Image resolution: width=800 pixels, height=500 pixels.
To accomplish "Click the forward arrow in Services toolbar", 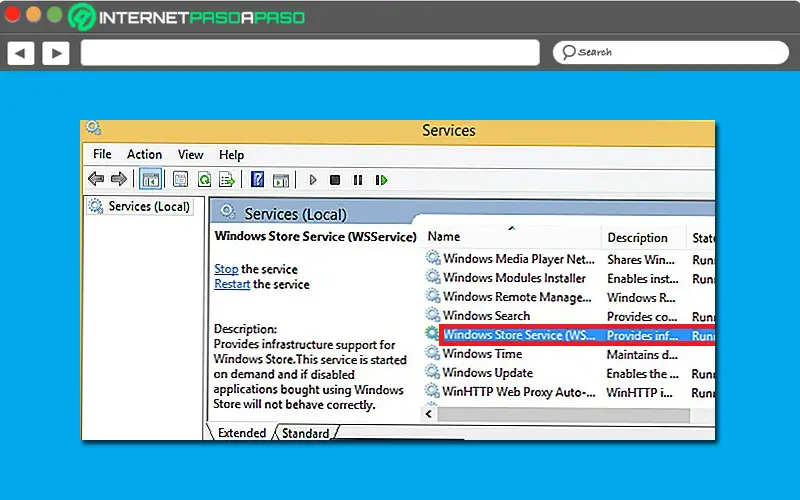I will point(119,179).
